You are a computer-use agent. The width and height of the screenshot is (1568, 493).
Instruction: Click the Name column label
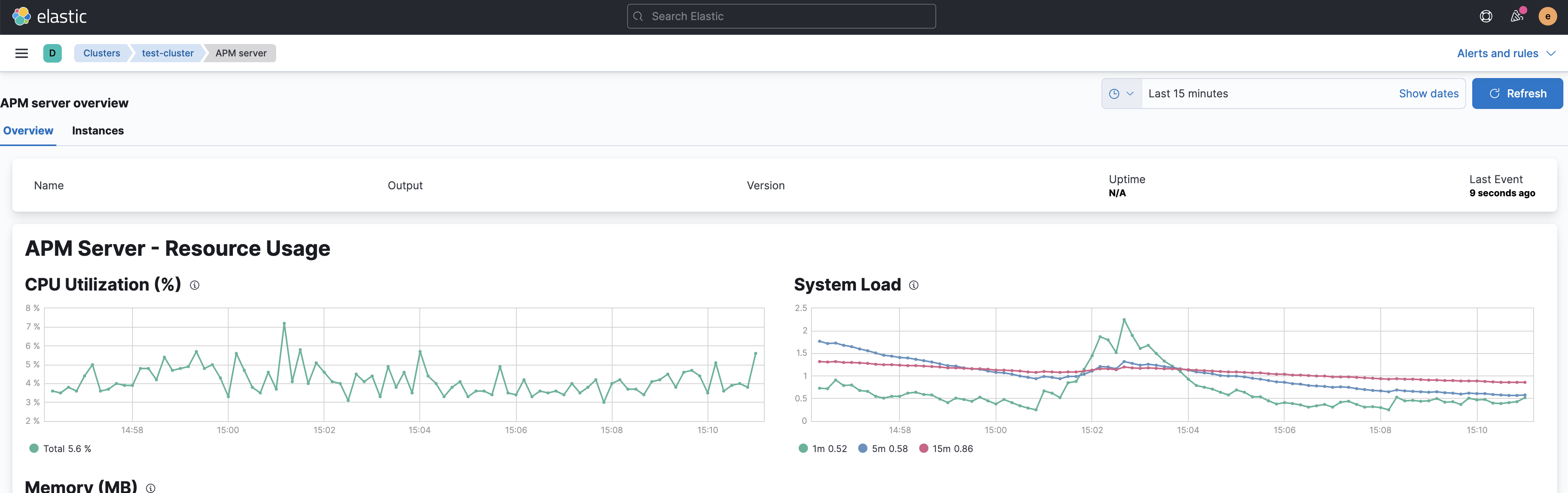pyautogui.click(x=49, y=185)
